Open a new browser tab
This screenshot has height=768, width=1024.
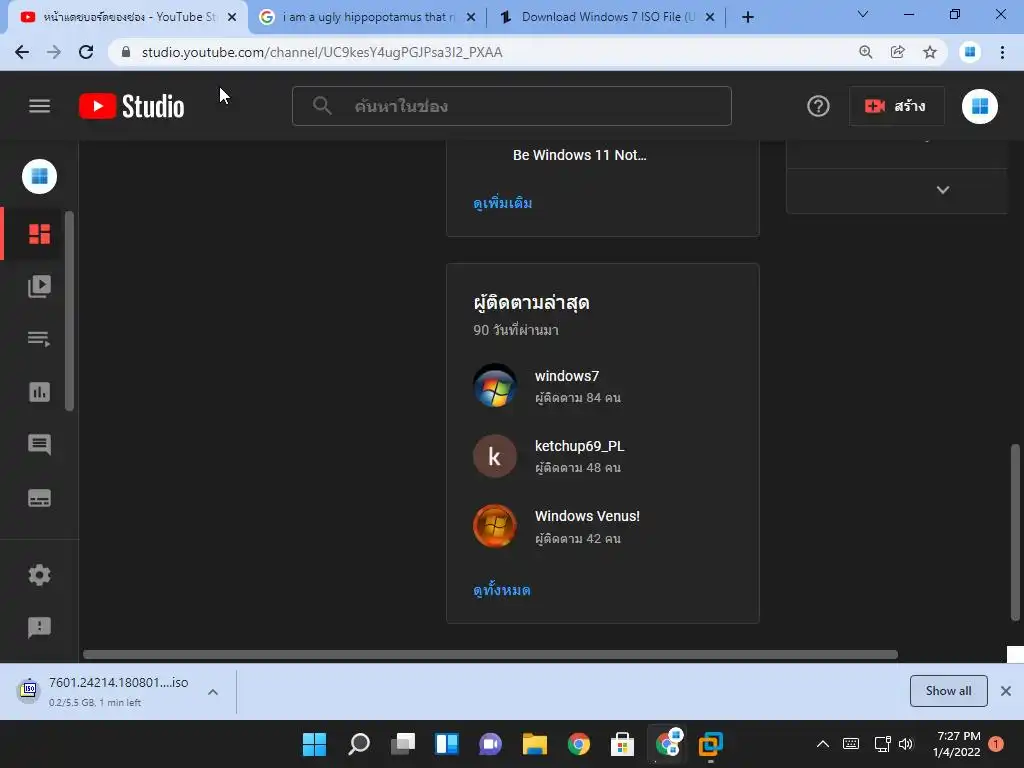pos(748,17)
